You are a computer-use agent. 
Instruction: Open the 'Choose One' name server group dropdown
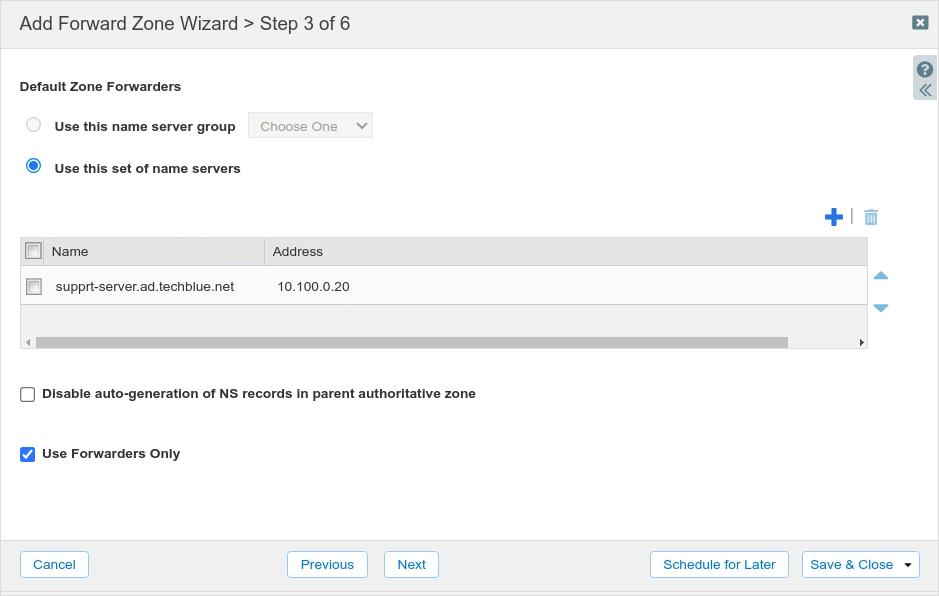coord(310,126)
